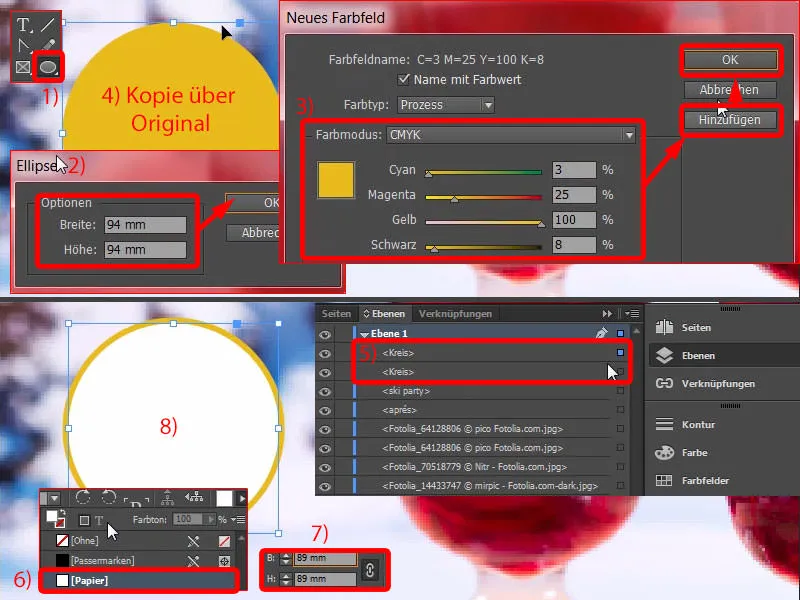Open the Verknüpfungen panel from the dock
This screenshot has height=600, width=800.
[706, 383]
